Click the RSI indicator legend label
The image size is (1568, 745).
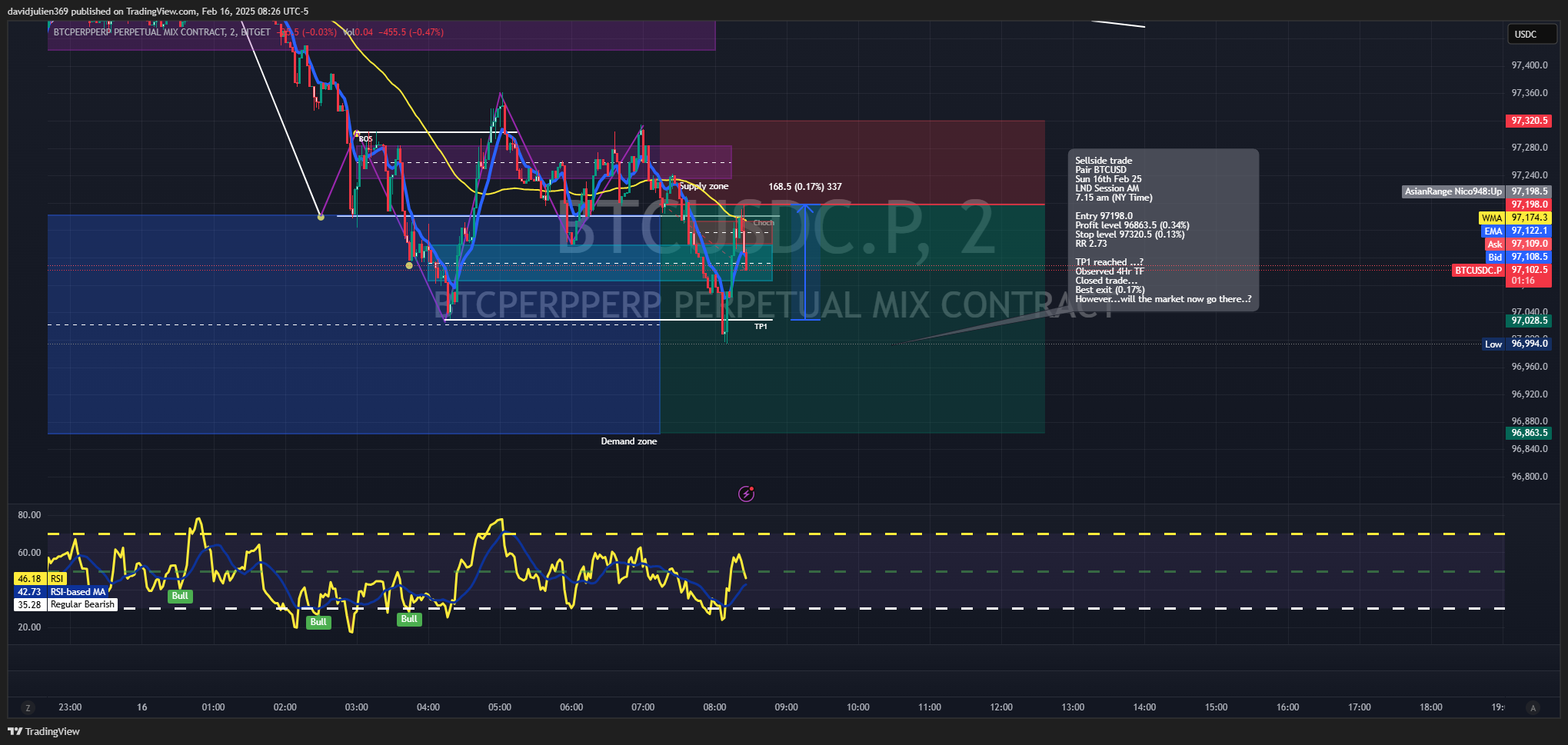point(57,578)
